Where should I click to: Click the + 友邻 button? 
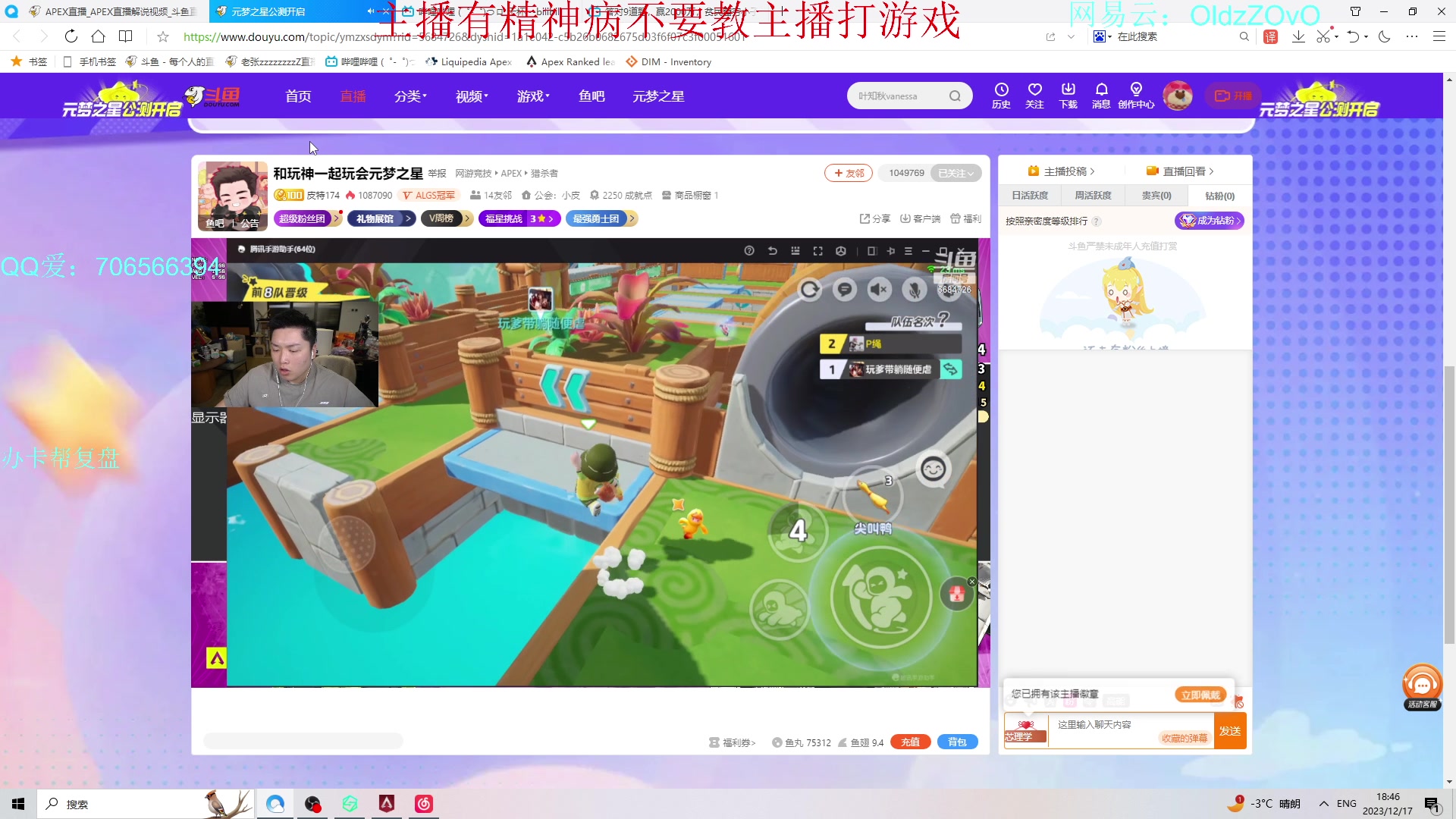(849, 173)
